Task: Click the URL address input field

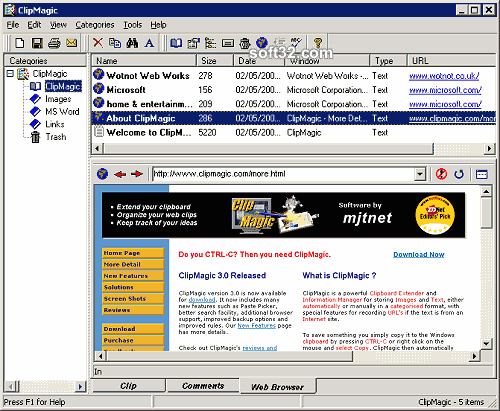Action: 283,174
